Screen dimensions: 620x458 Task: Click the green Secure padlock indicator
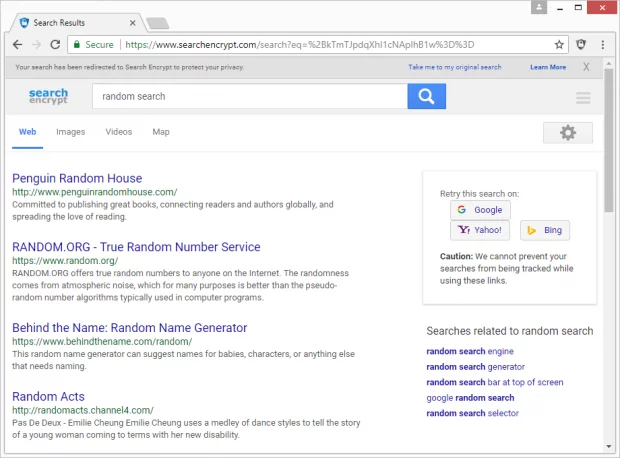click(94, 45)
